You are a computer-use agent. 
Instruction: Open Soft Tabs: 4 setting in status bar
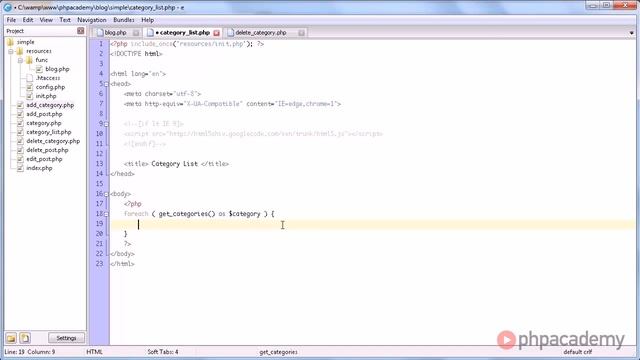pyautogui.click(x=163, y=352)
